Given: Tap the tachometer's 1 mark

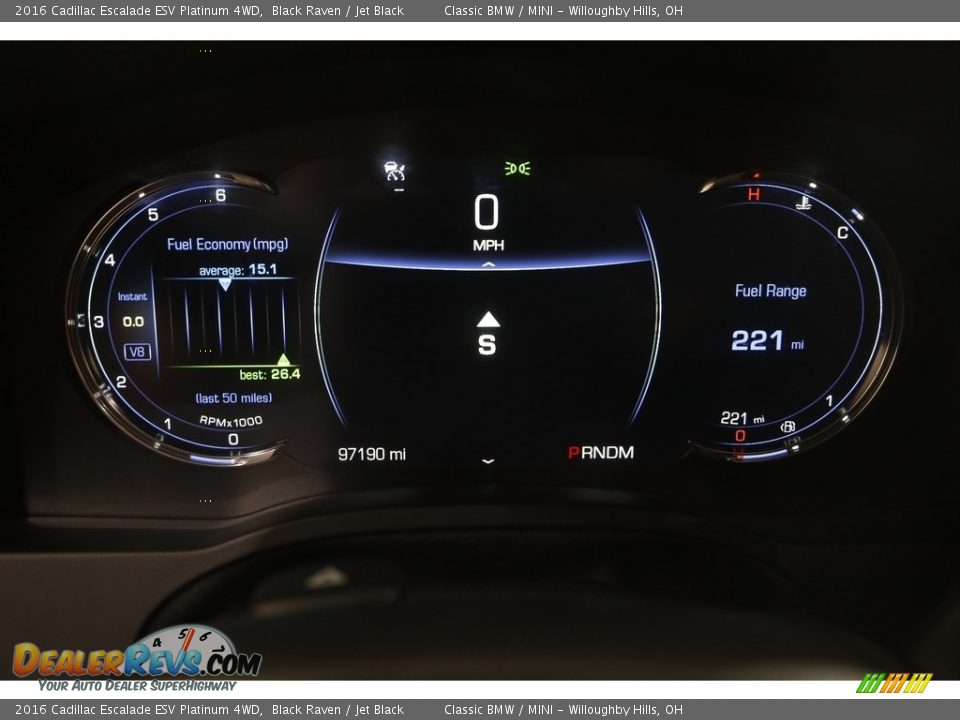Looking at the screenshot, I should (167, 424).
